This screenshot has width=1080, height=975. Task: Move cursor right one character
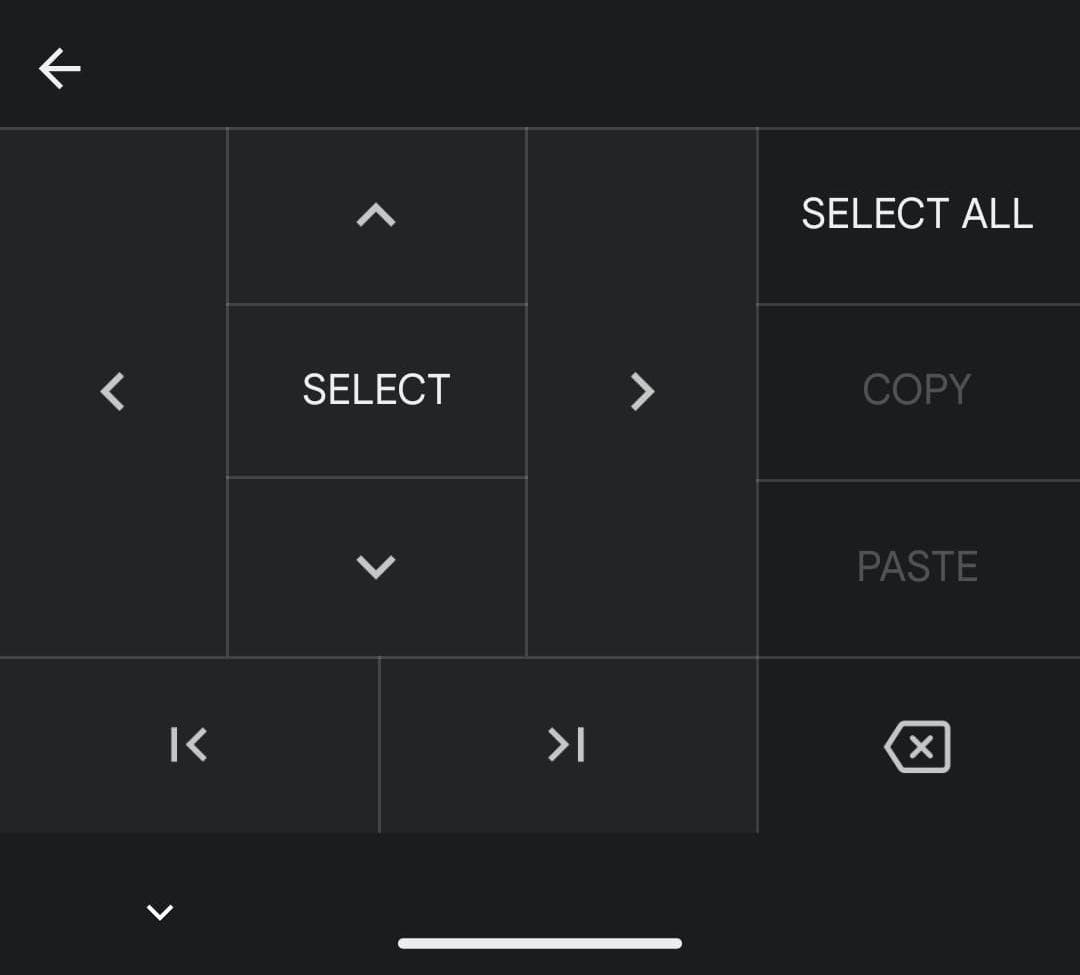coord(641,391)
